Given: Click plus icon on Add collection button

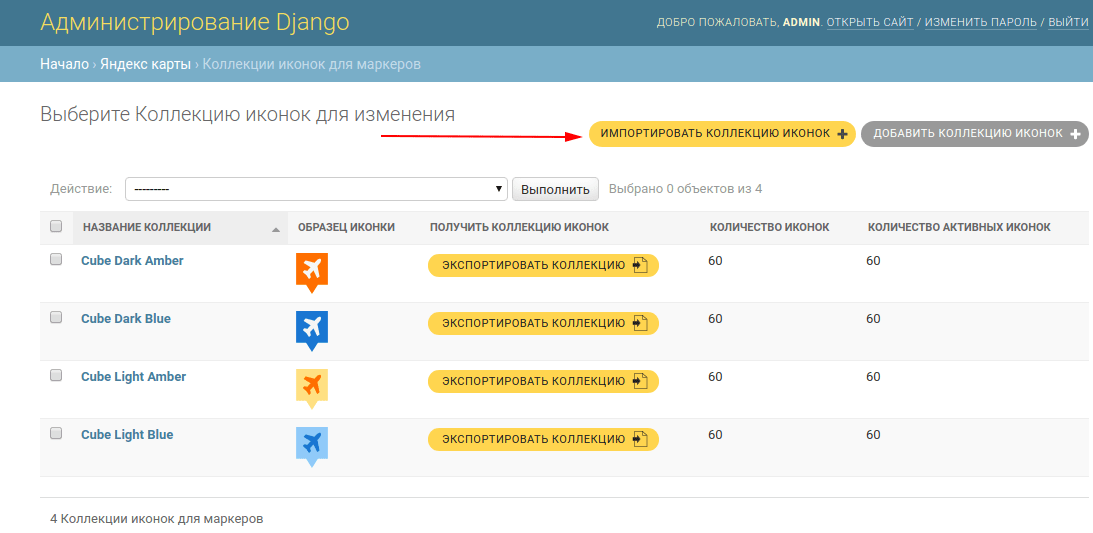Looking at the screenshot, I should point(1075,134).
